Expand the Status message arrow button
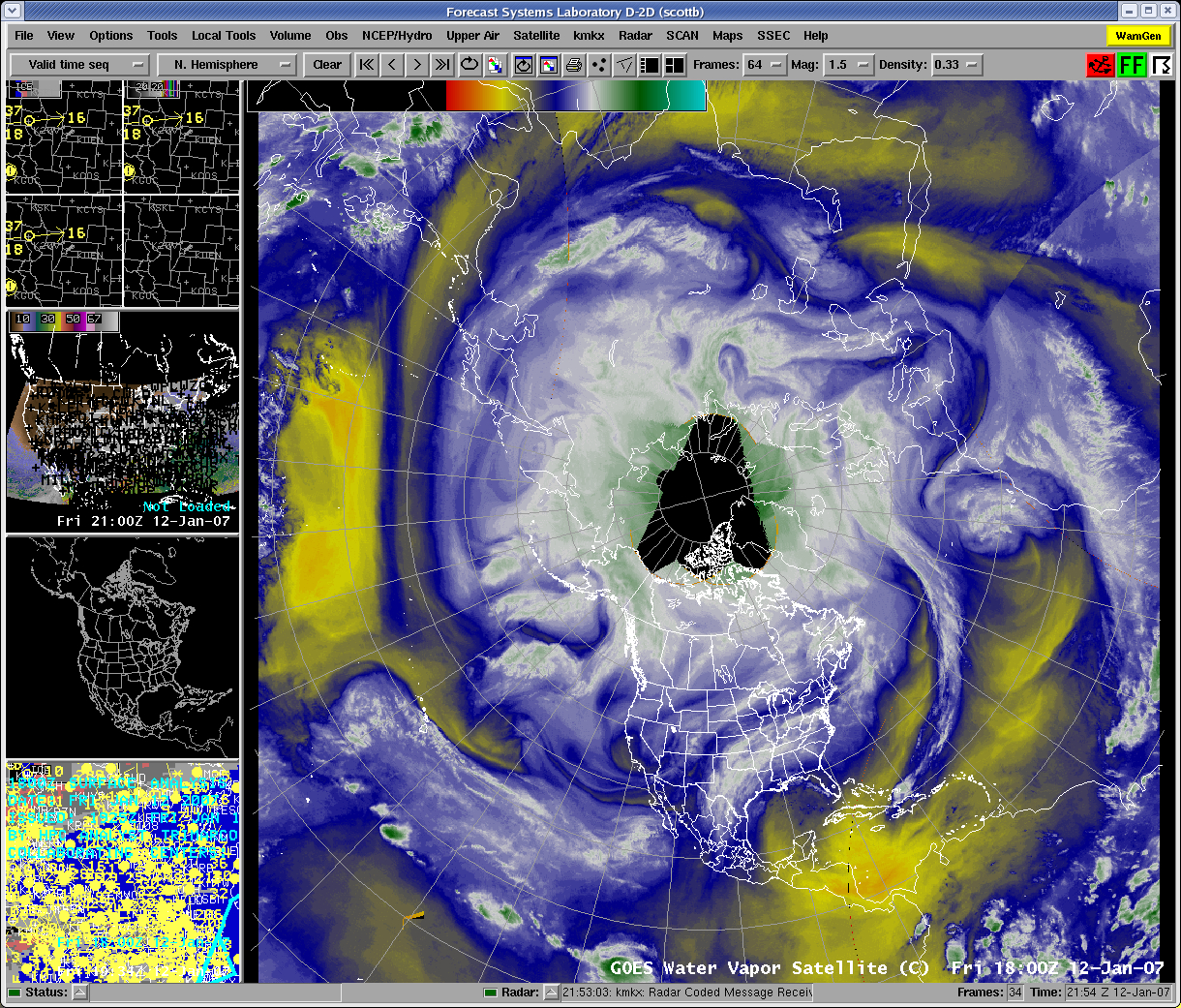This screenshot has height=1008, width=1181. coord(80,993)
